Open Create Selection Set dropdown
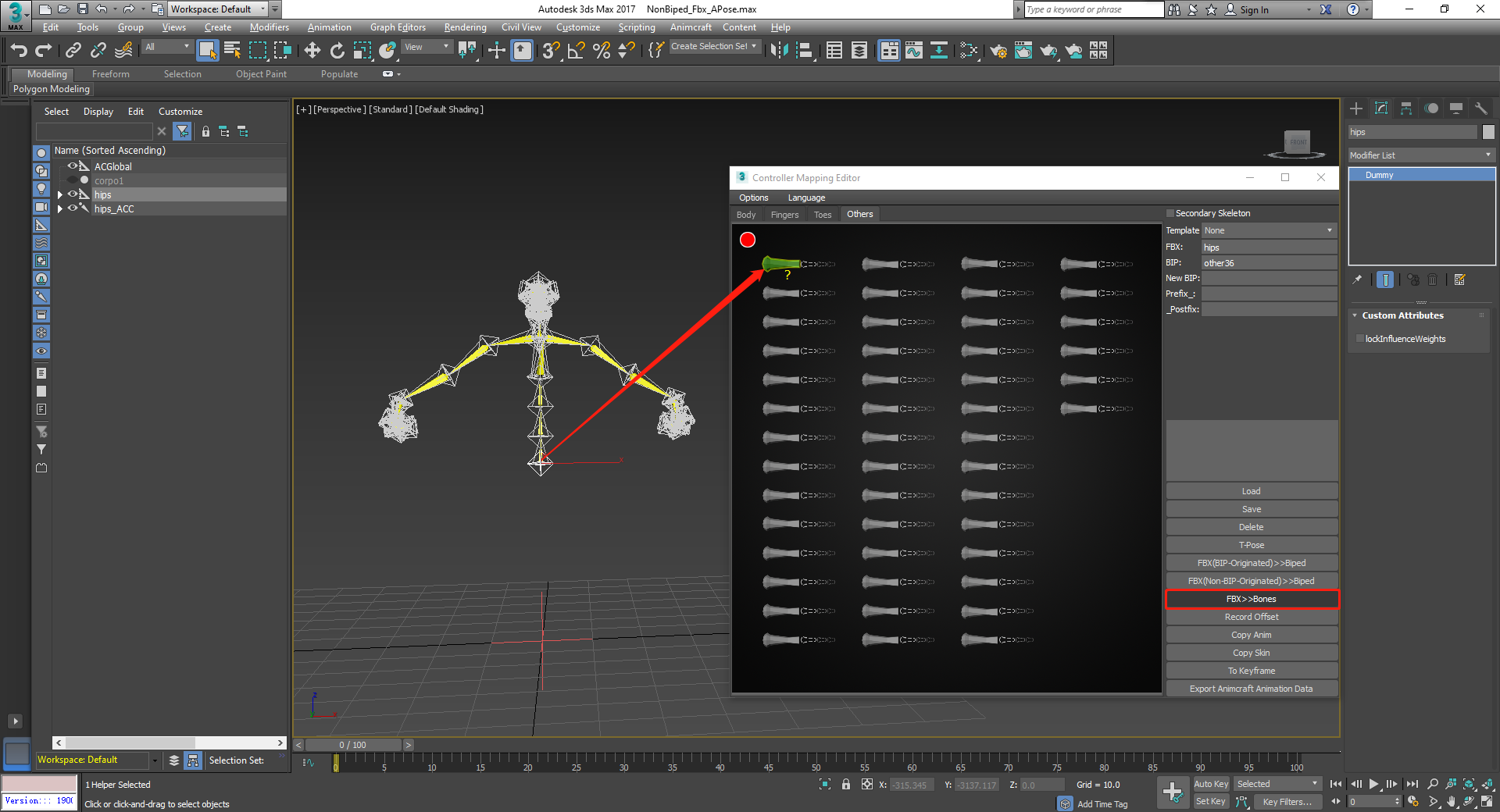1500x812 pixels. [714, 47]
